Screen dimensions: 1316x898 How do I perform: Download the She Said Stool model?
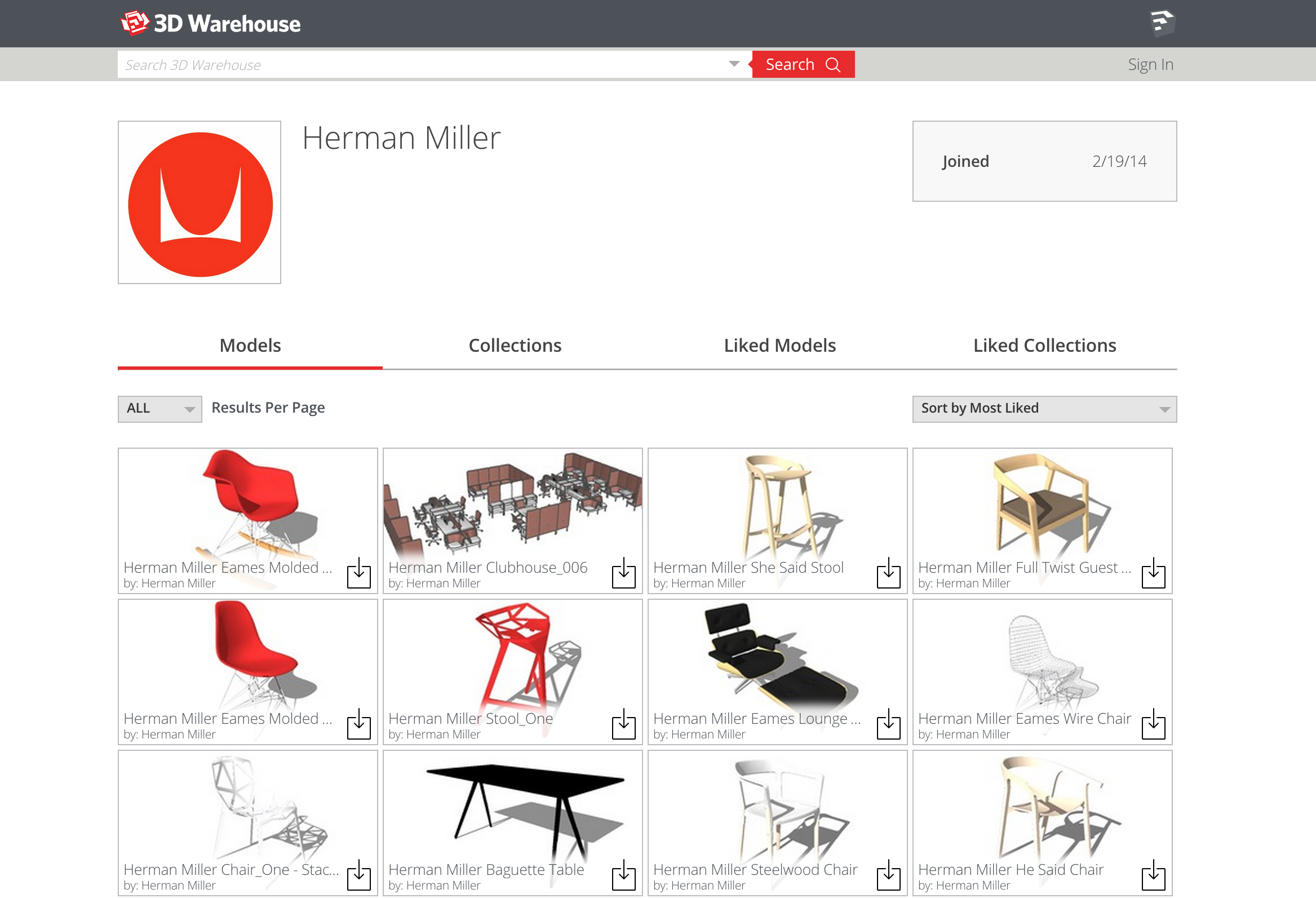tap(888, 574)
